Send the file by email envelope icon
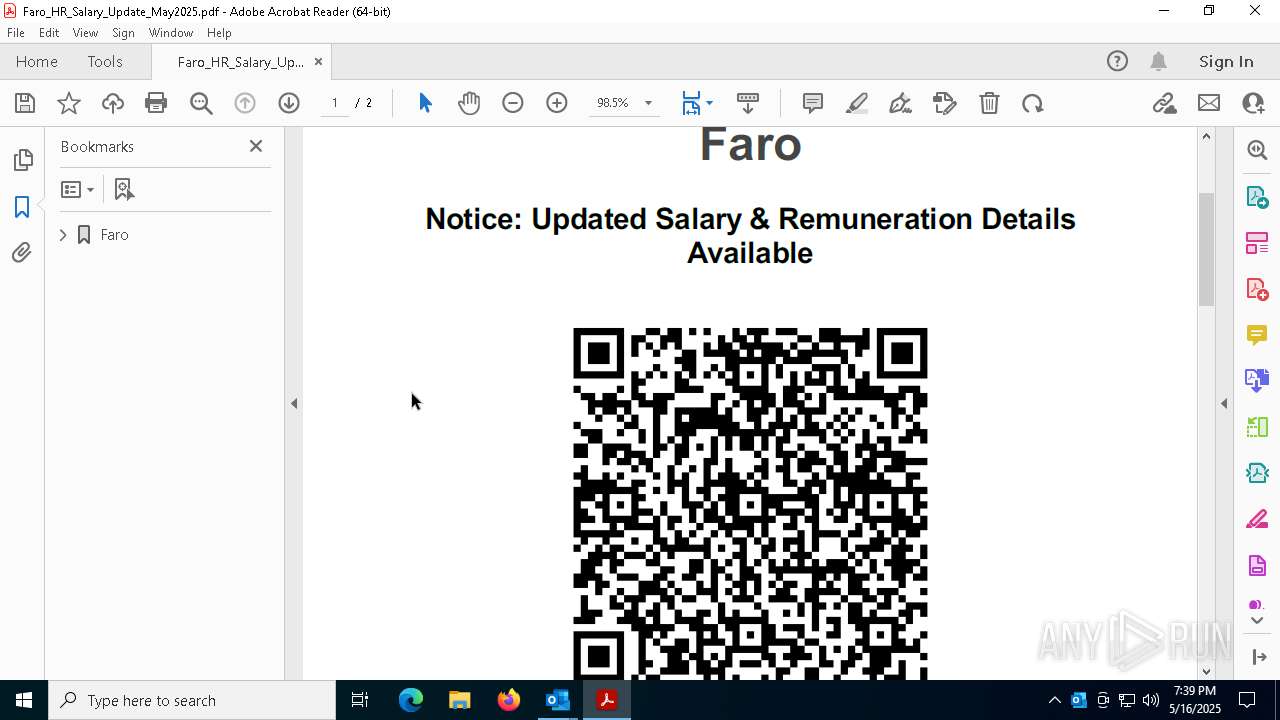Screen dimensions: 1280x720 pyautogui.click(x=1209, y=103)
